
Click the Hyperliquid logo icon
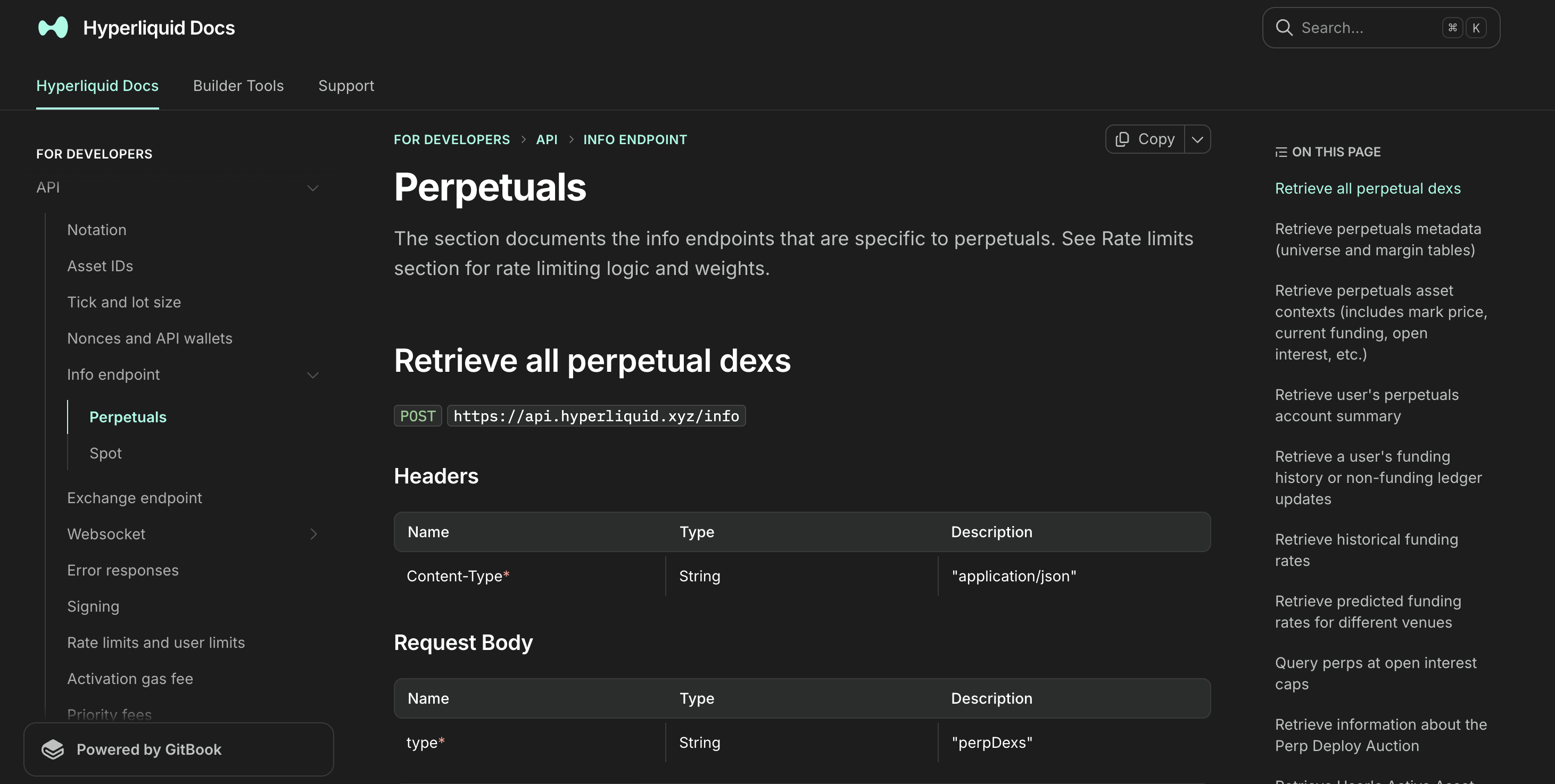[53, 28]
